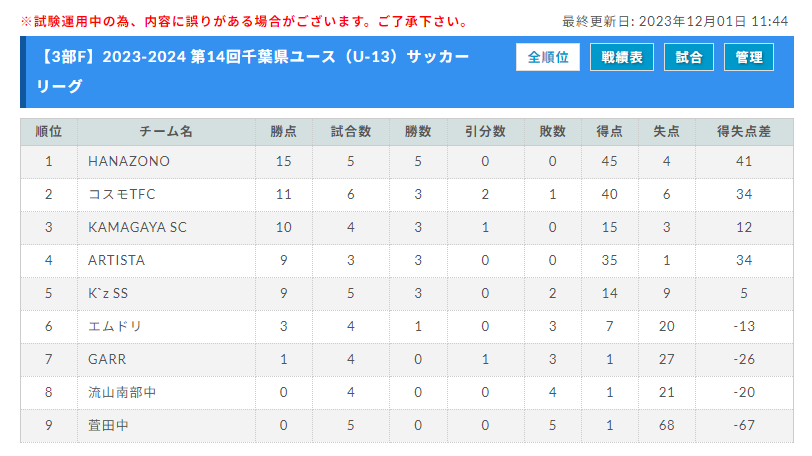
Task: Click the 得失点差 column header
Action: pos(744,132)
